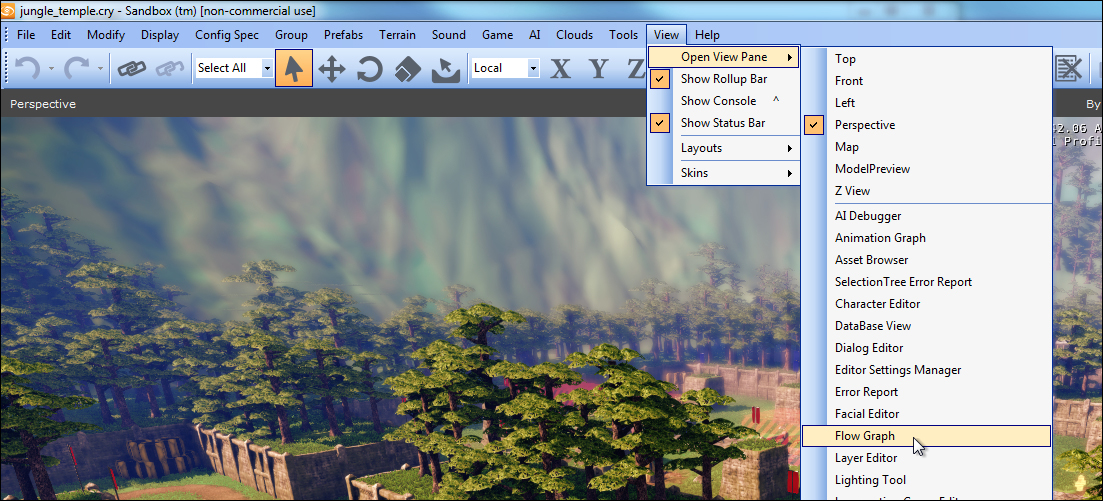Close the open View menu
Viewport: 1103px width, 501px height.
pyautogui.click(x=666, y=34)
